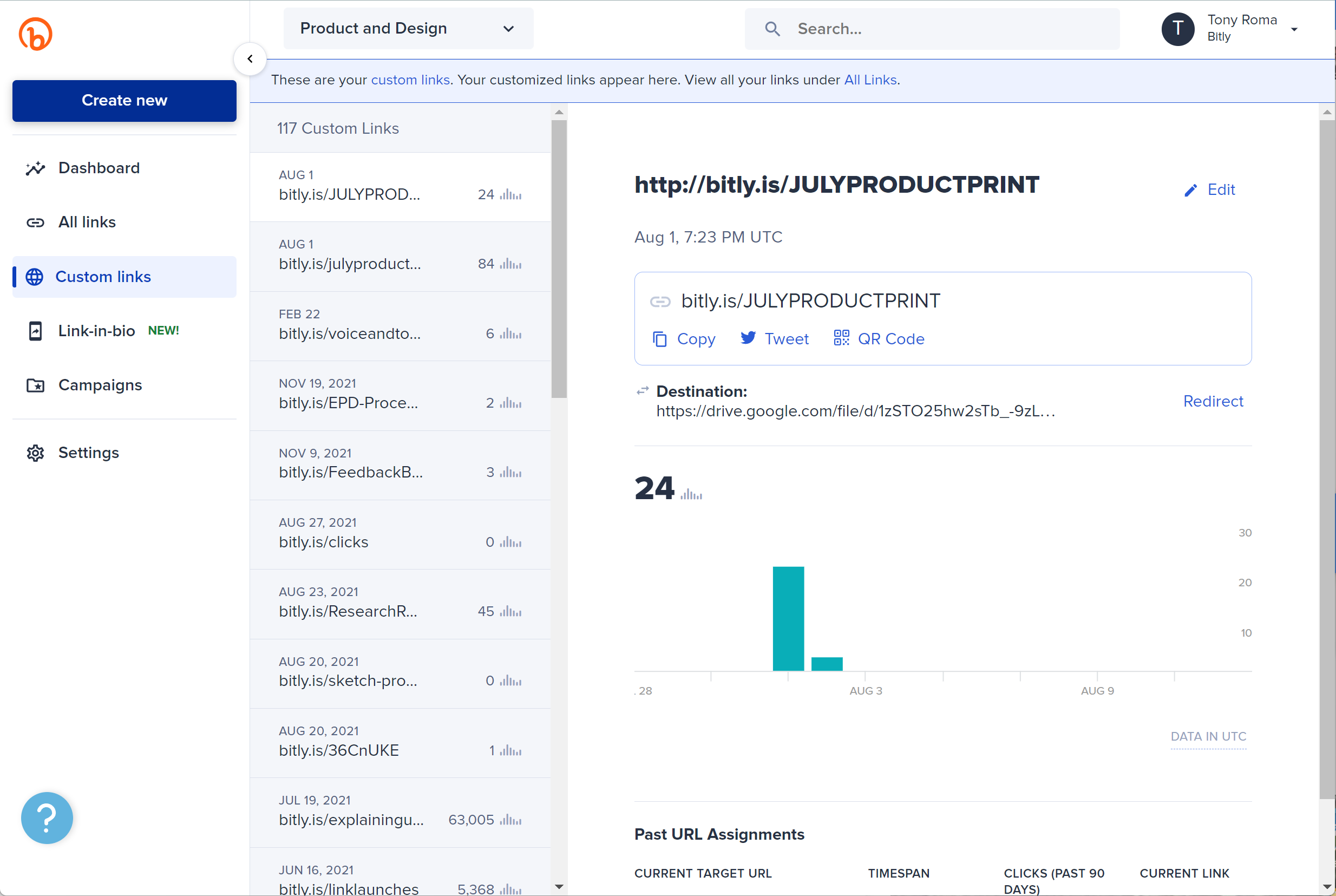Screen dimensions: 1336x896
Task: Follow the 'custom links' banner link
Action: [410, 80]
